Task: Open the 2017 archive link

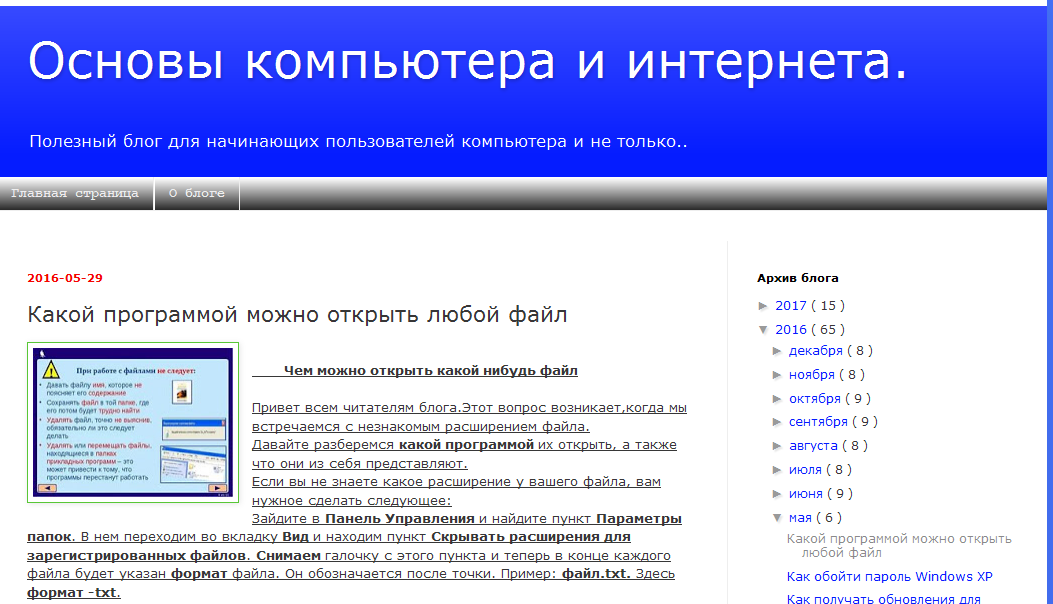Action: pos(790,306)
